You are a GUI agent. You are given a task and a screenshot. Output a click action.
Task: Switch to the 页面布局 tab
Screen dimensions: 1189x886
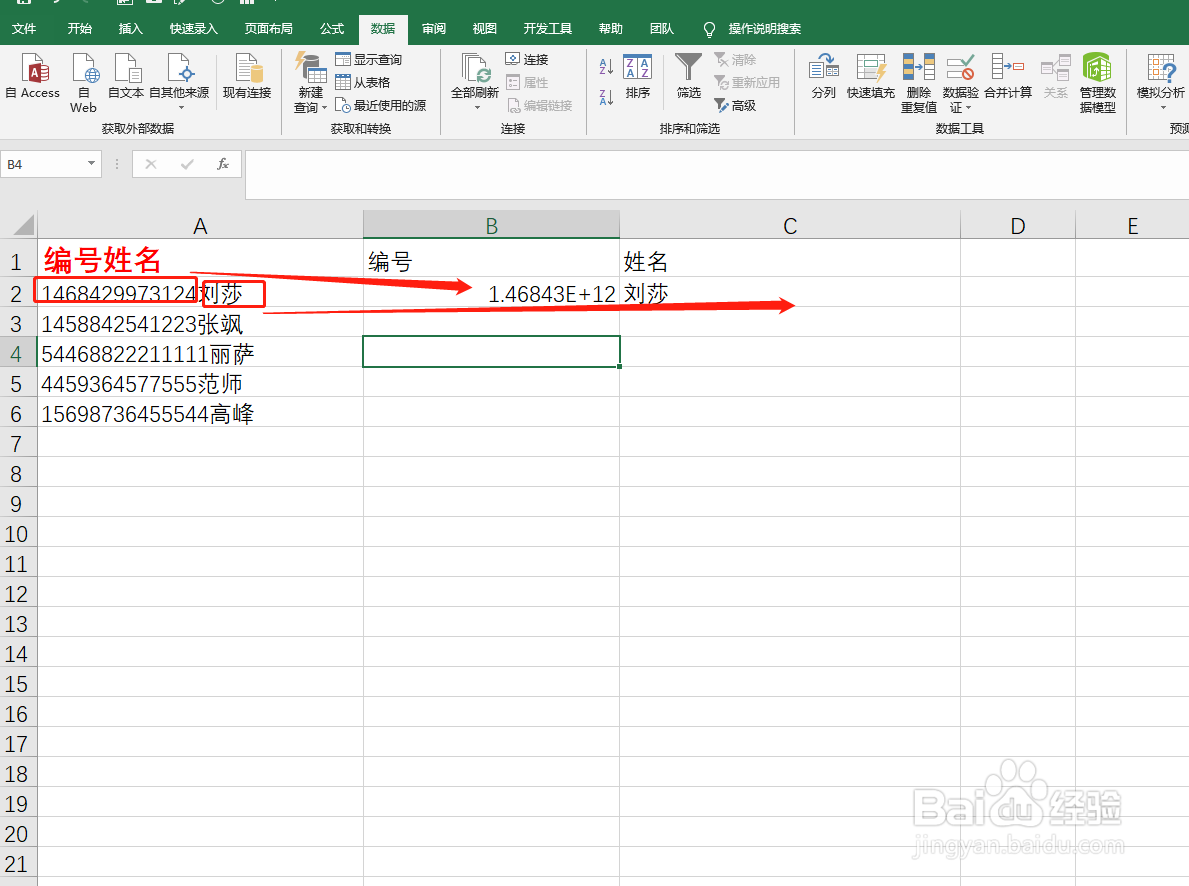pyautogui.click(x=268, y=29)
